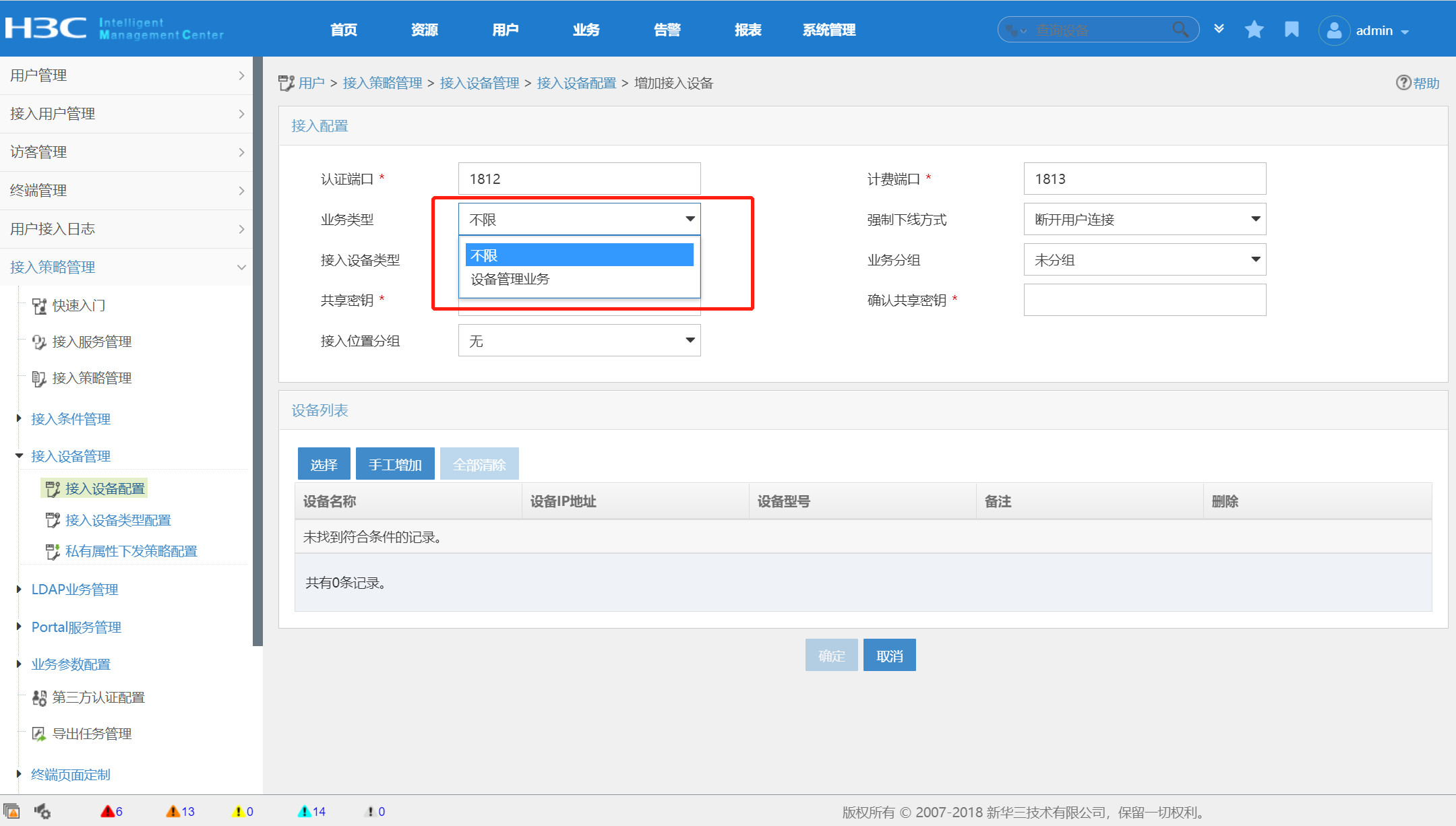1456x826 pixels.
Task: Click the 确认共享密钥 input field
Action: [x=1145, y=300]
